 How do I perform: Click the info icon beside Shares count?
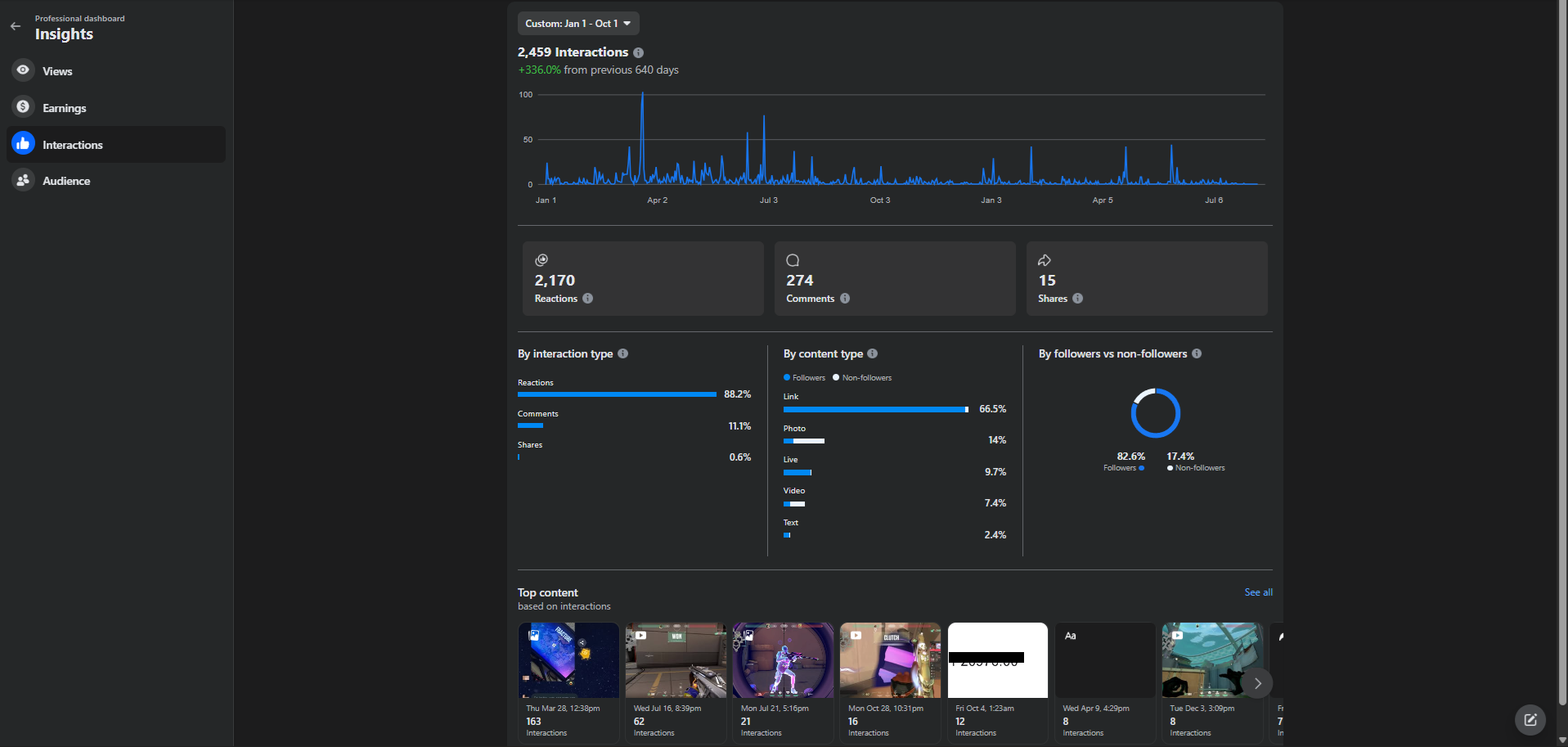point(1077,299)
